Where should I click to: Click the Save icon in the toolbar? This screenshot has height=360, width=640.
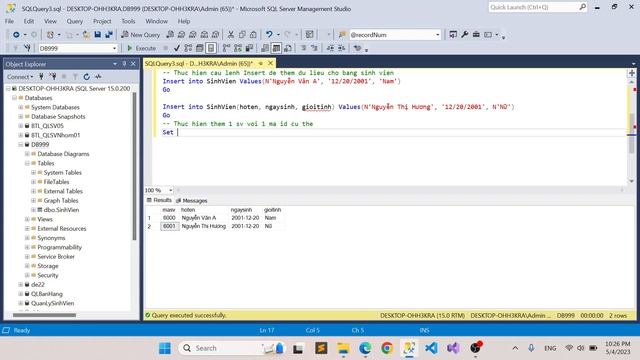97,35
